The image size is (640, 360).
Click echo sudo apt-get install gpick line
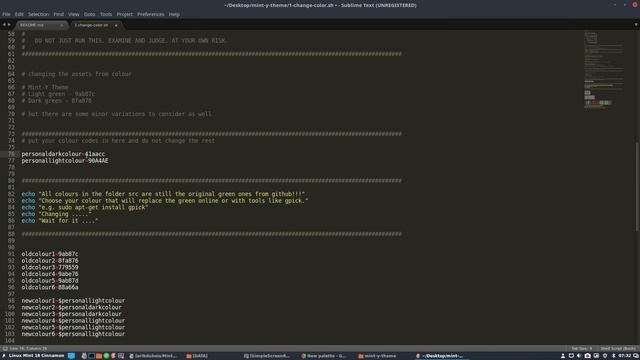tap(85, 207)
